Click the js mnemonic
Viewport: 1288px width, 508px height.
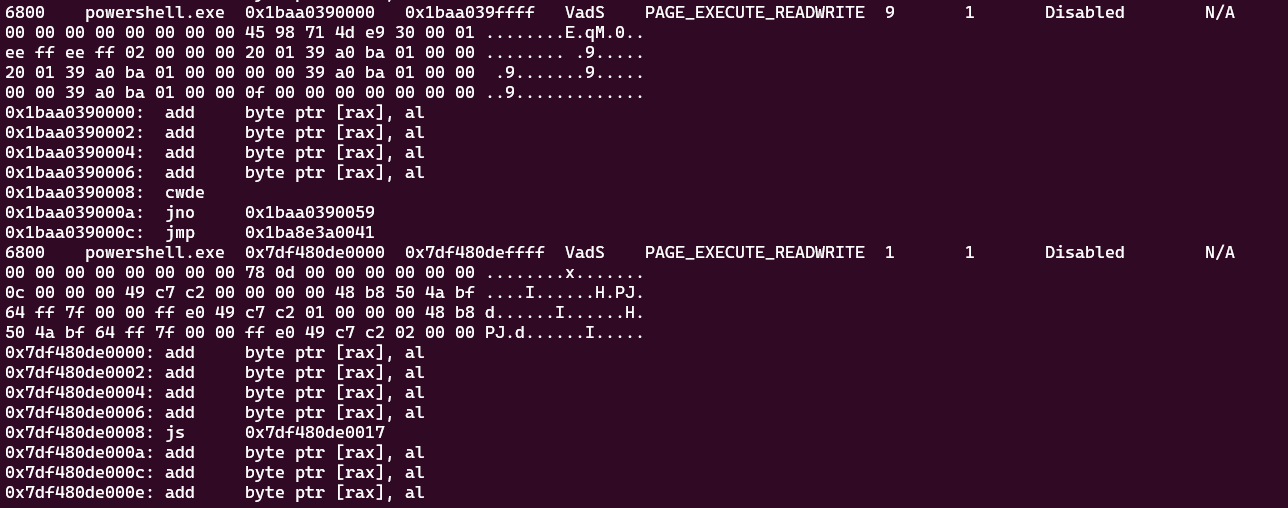175,432
